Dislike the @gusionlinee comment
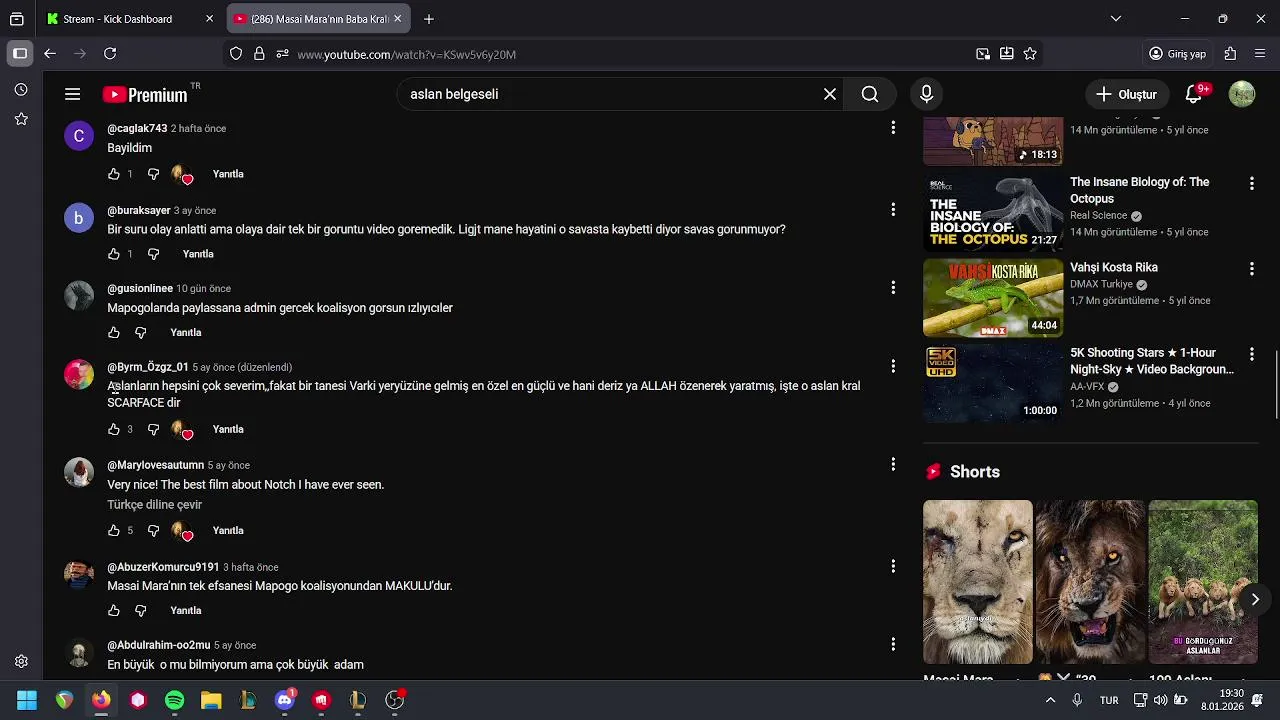This screenshot has height=720, width=1280. [x=141, y=332]
